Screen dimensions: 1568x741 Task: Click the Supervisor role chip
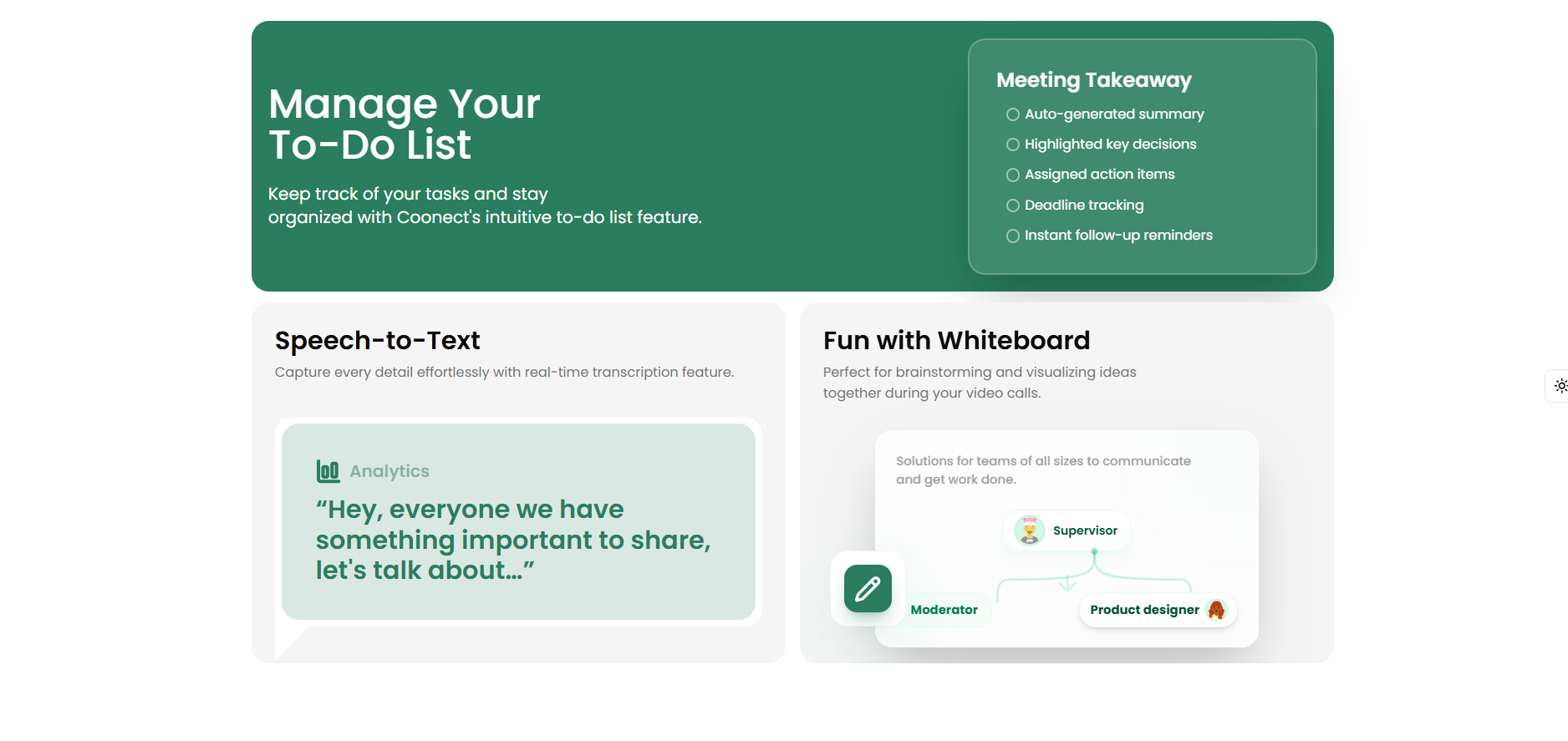[1067, 530]
